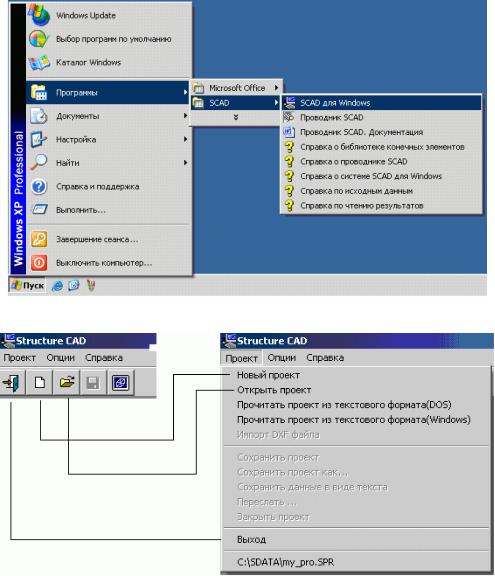Click the submenu arrow on the Найти item
Screen dimensions: 495x576
click(185, 162)
